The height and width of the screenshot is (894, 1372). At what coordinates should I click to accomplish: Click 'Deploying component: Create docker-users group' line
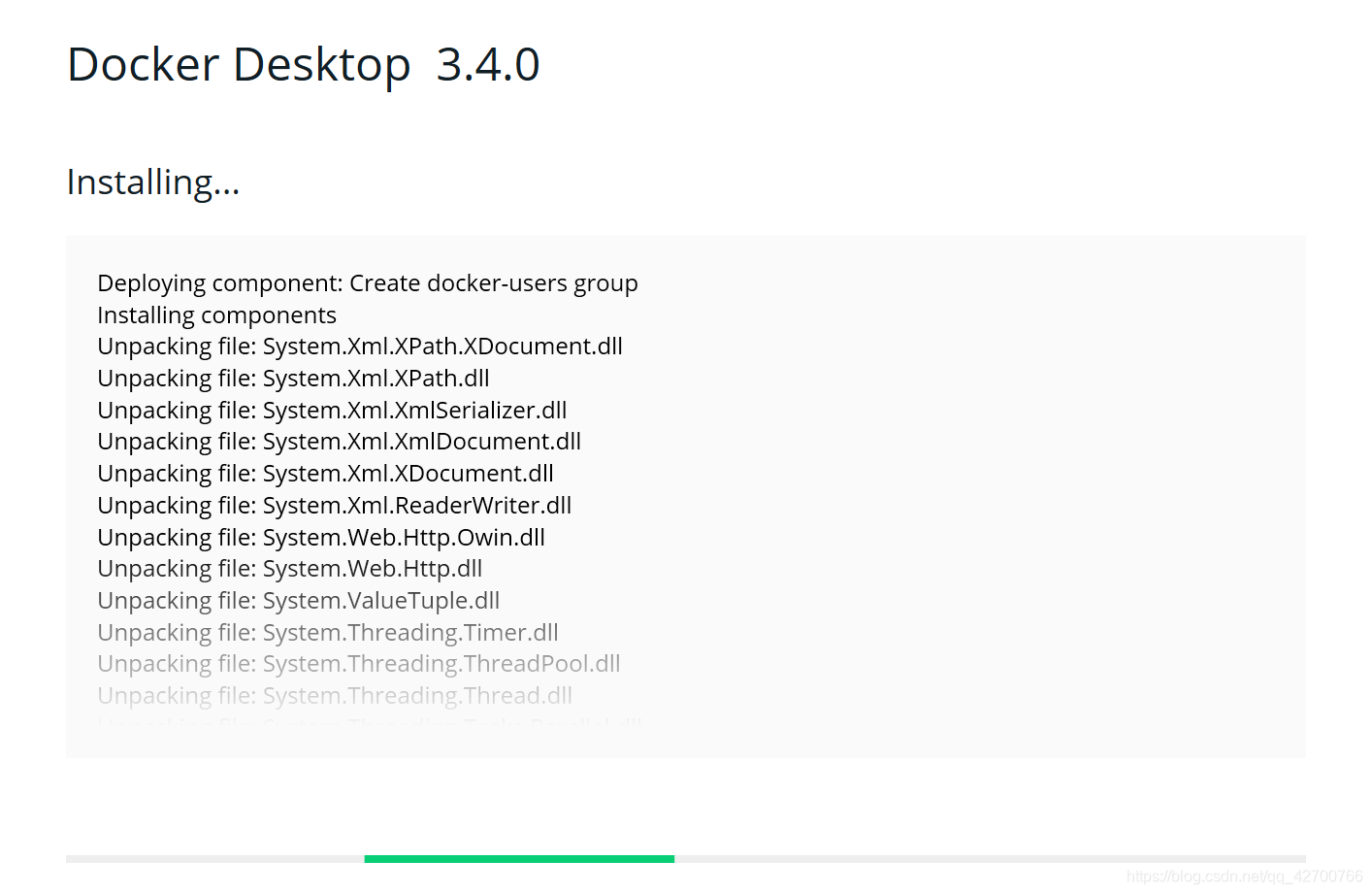click(368, 283)
